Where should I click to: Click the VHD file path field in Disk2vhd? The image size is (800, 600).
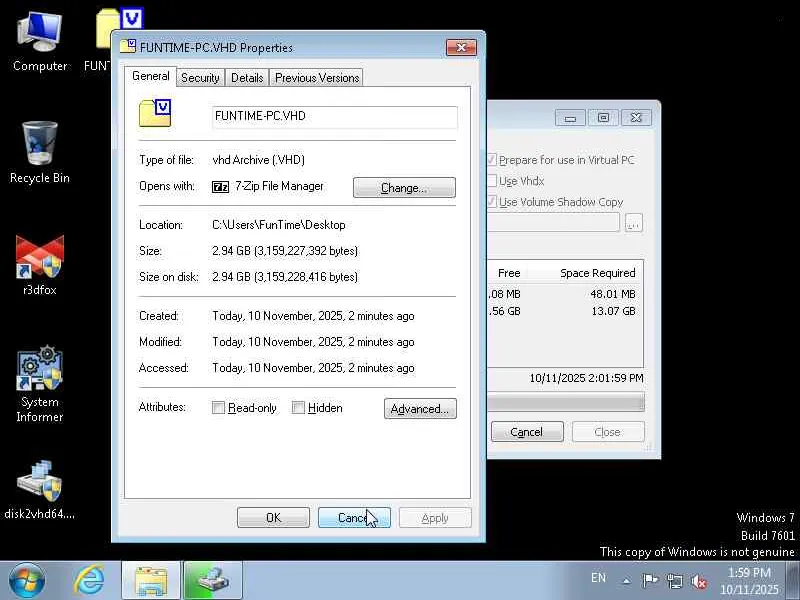pos(553,223)
